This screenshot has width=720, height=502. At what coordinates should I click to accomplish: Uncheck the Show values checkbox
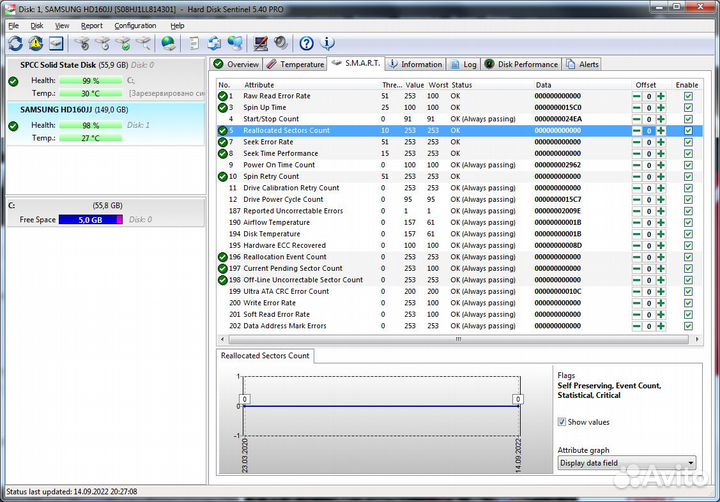tap(562, 422)
